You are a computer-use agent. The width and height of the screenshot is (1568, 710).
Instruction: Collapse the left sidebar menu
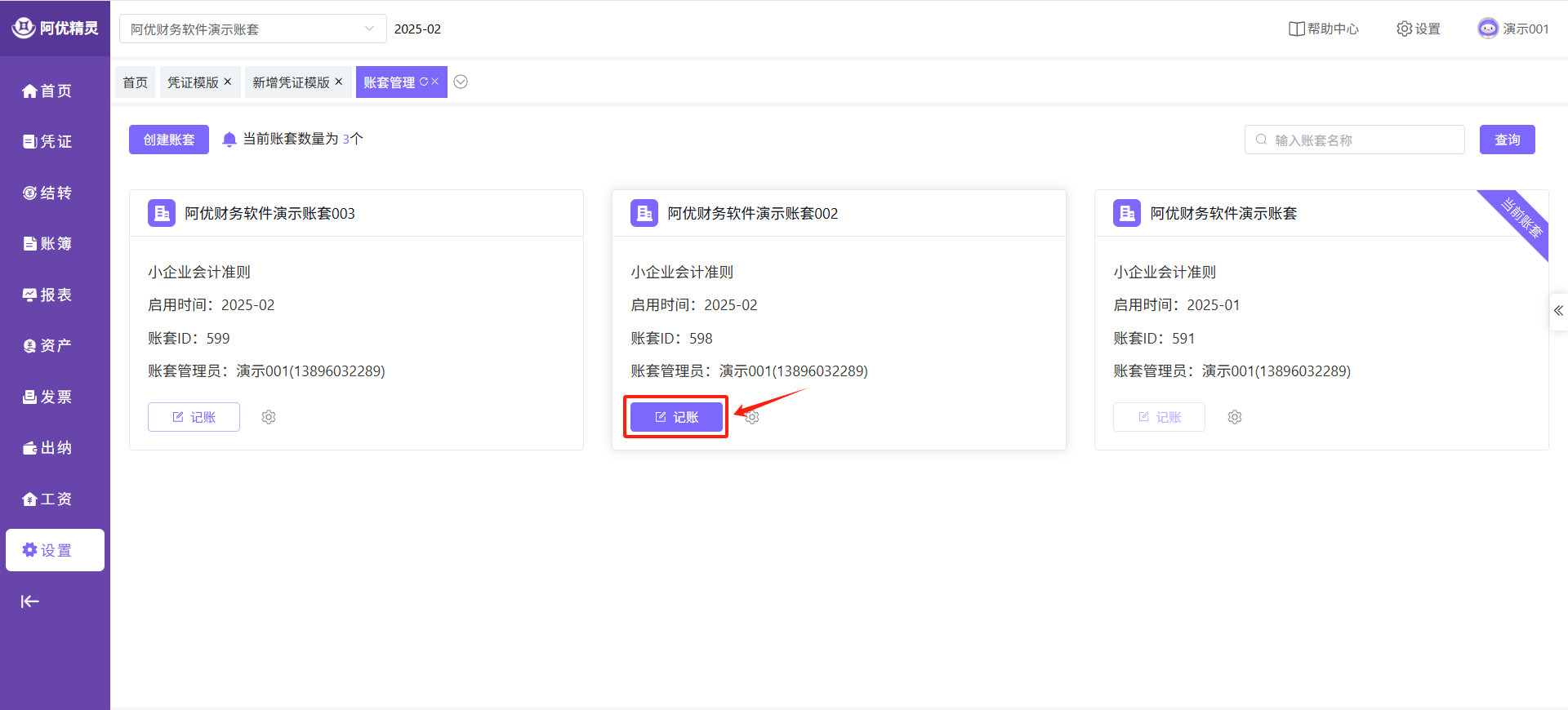tap(30, 601)
